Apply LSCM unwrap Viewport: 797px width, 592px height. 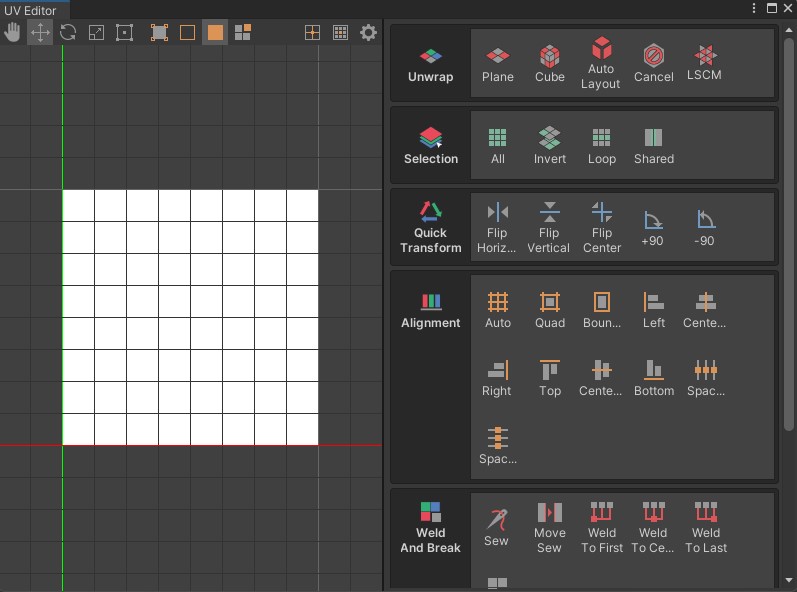pos(704,63)
